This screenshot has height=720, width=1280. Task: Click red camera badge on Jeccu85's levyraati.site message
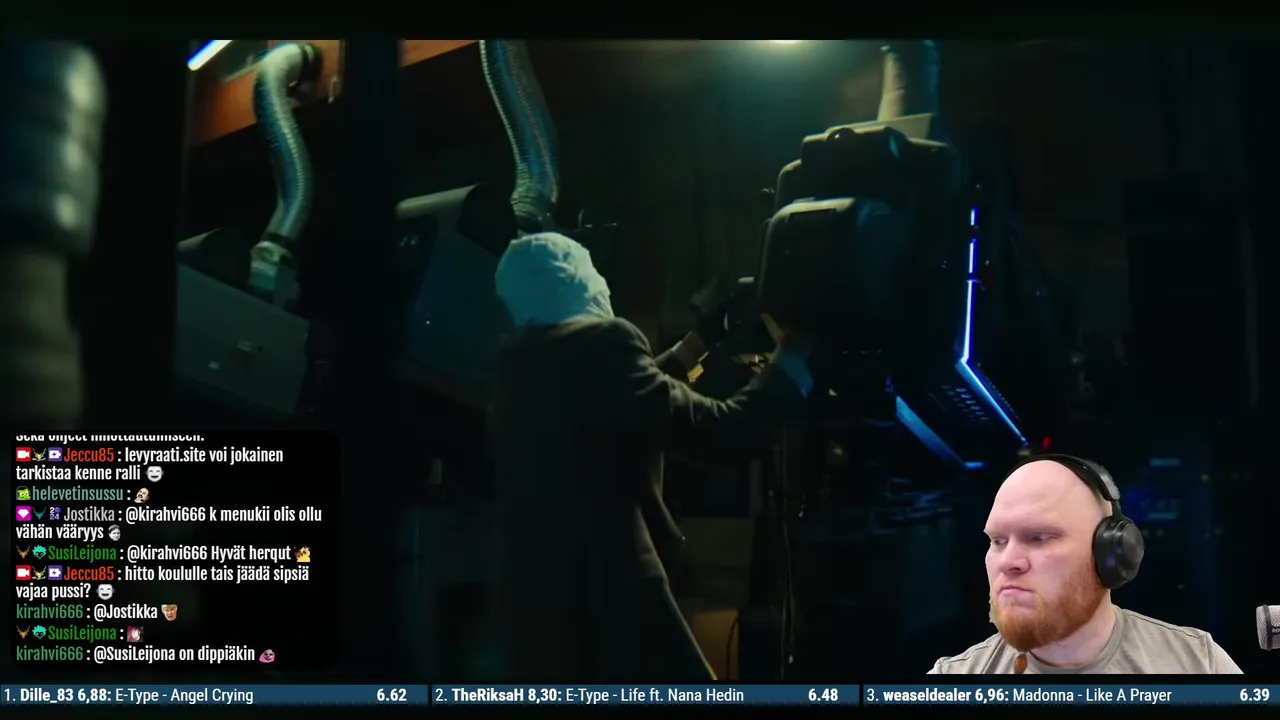(x=23, y=455)
